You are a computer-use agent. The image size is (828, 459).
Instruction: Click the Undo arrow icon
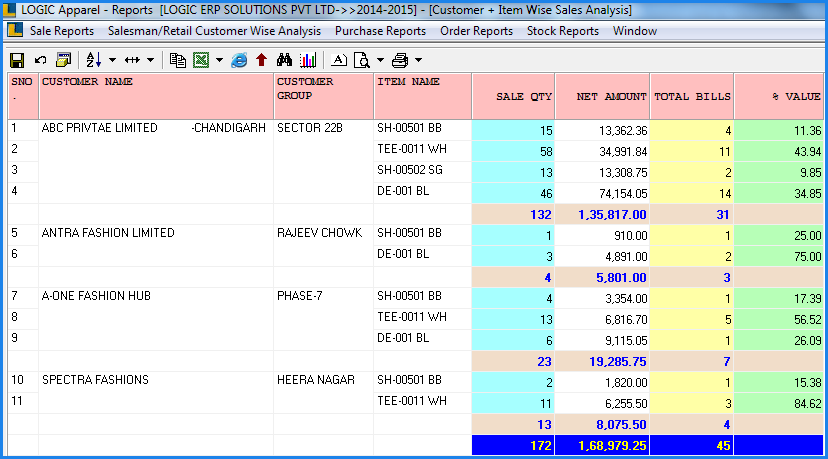41,60
